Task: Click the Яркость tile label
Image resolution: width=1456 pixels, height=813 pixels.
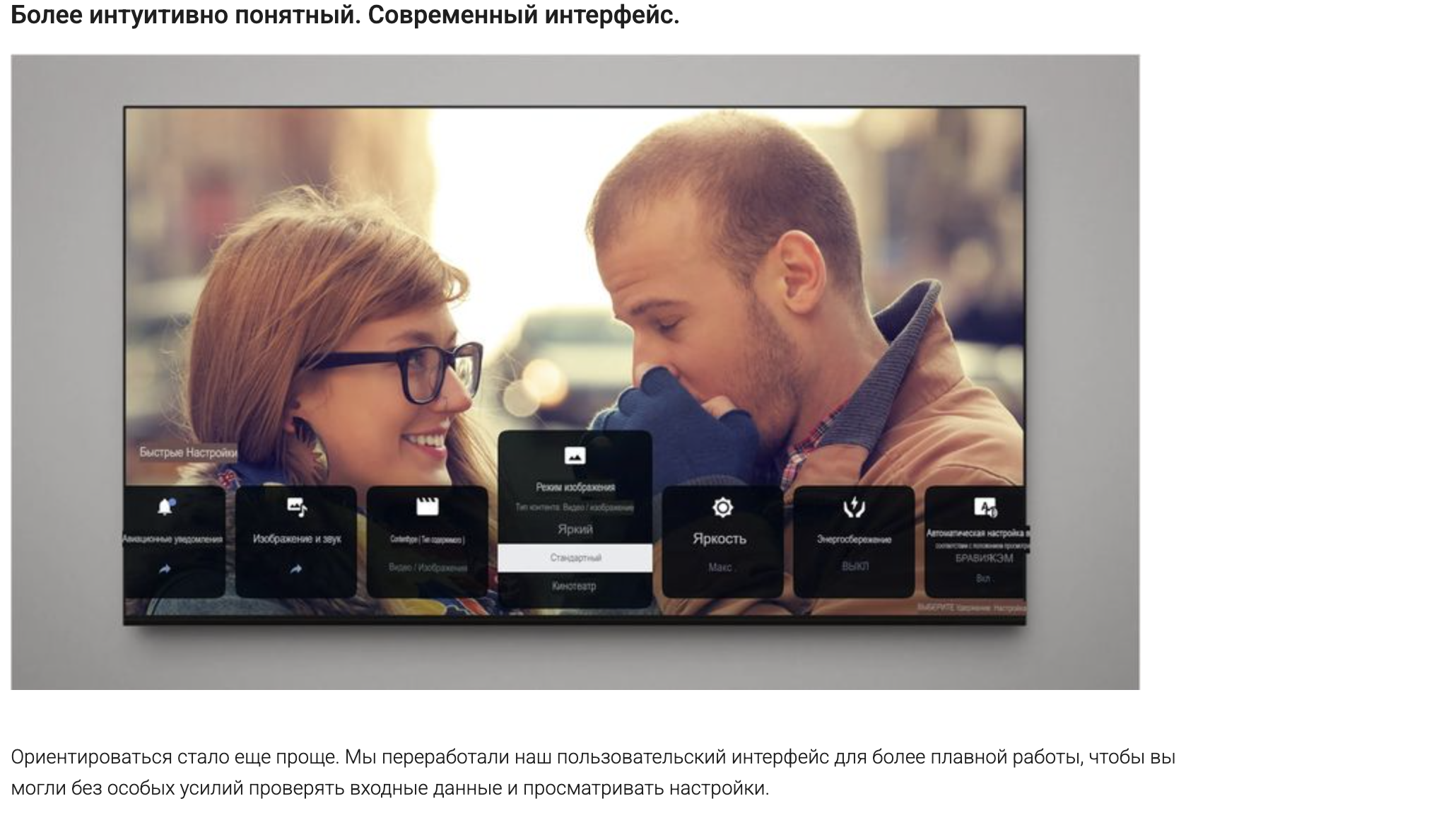Action: (x=720, y=539)
